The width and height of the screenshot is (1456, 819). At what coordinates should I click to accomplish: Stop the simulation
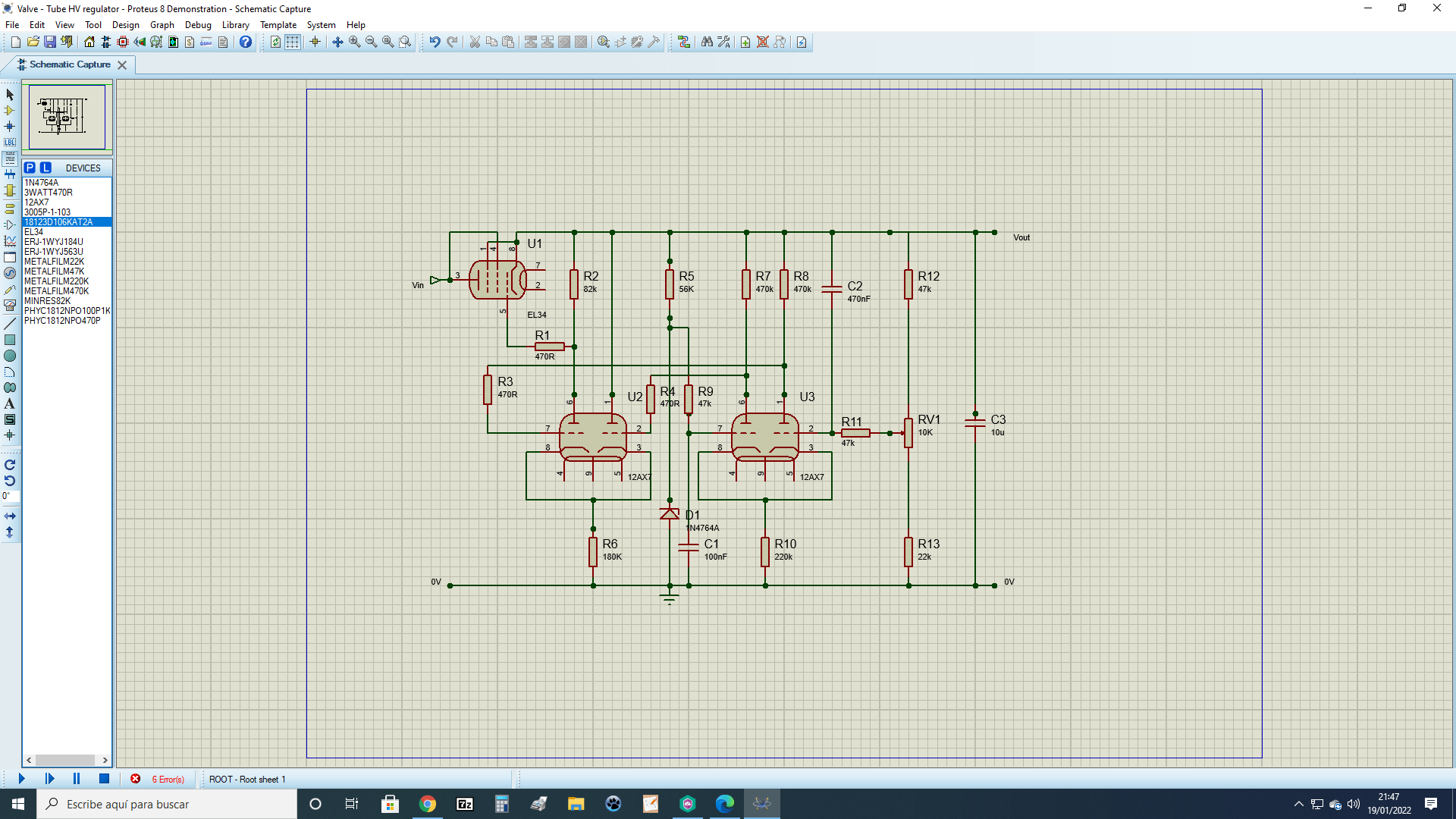[105, 779]
